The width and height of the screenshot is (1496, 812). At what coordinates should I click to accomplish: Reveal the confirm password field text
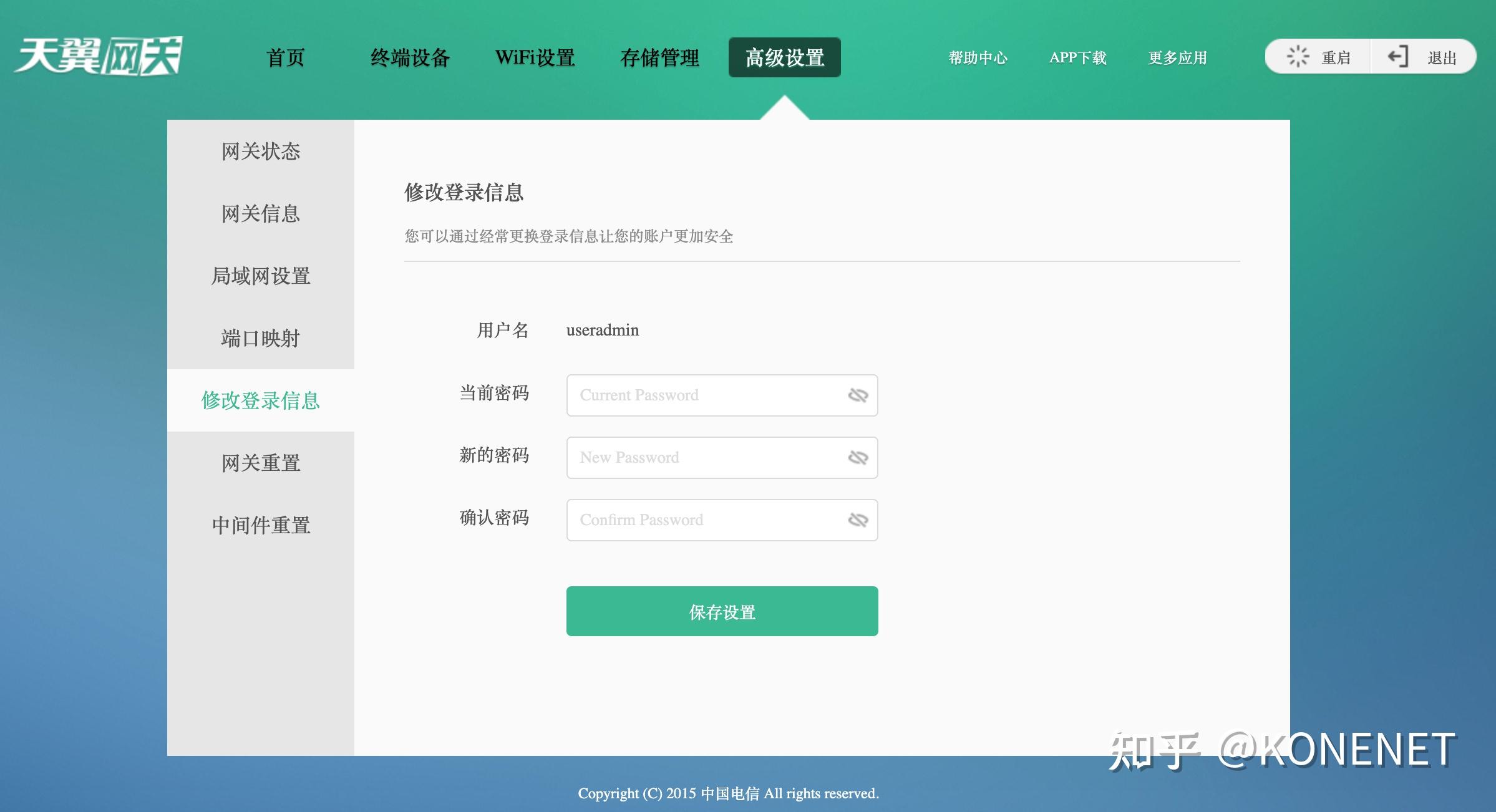(858, 520)
